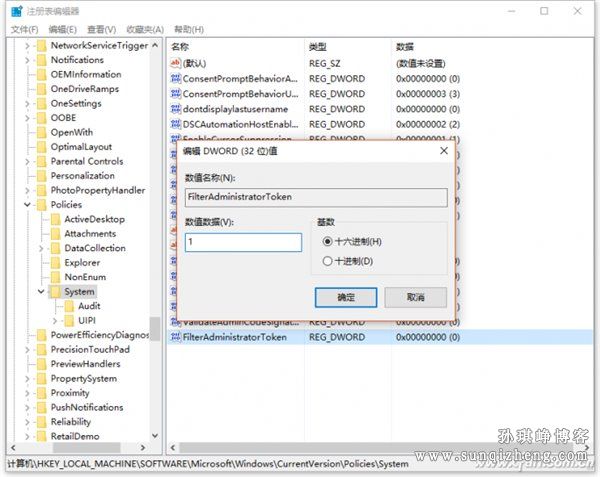Viewport: 600px width, 477px height.
Task: Select the Audit folder icon
Action: pos(69,306)
